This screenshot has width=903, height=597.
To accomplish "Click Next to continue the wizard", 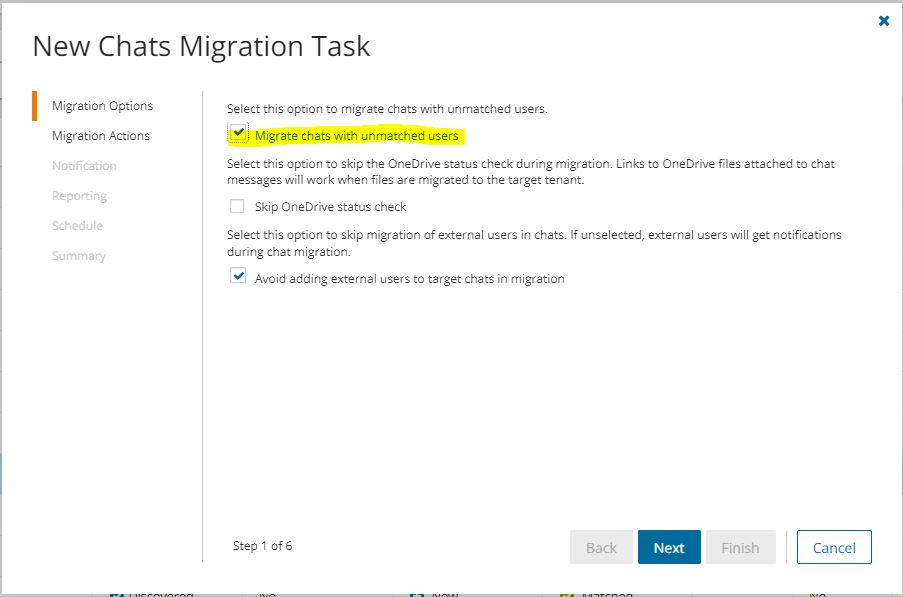I will click(669, 547).
